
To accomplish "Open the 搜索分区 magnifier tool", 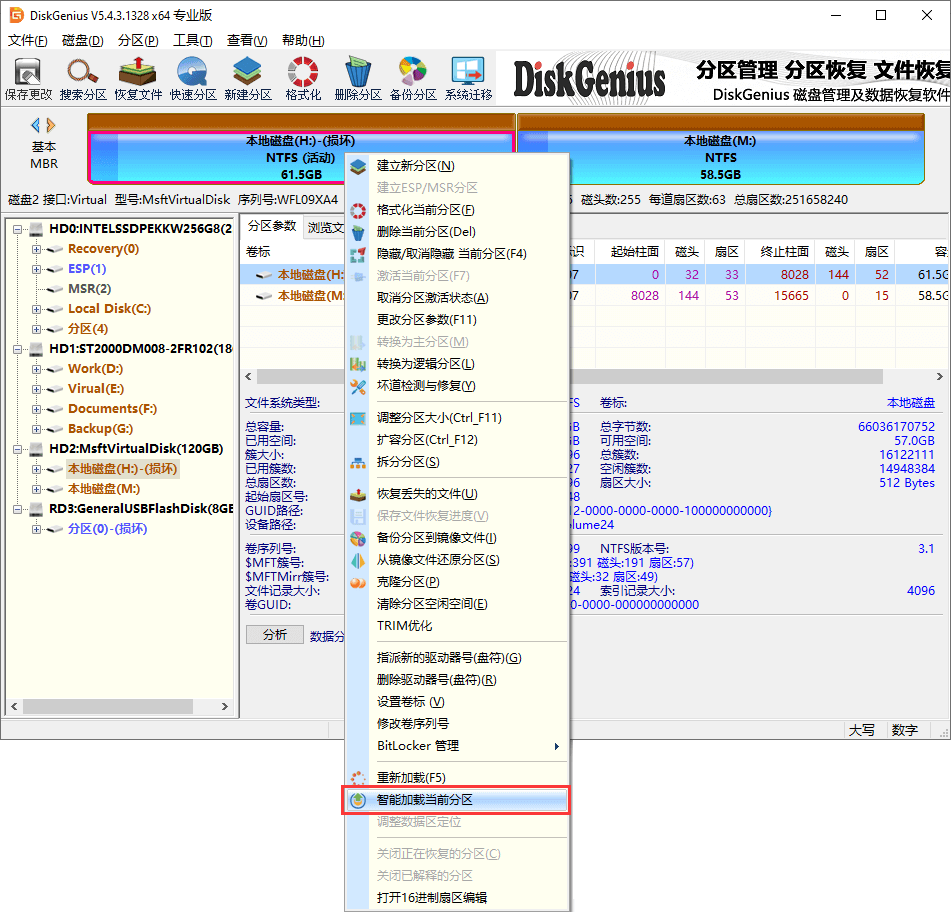I will pyautogui.click(x=83, y=78).
